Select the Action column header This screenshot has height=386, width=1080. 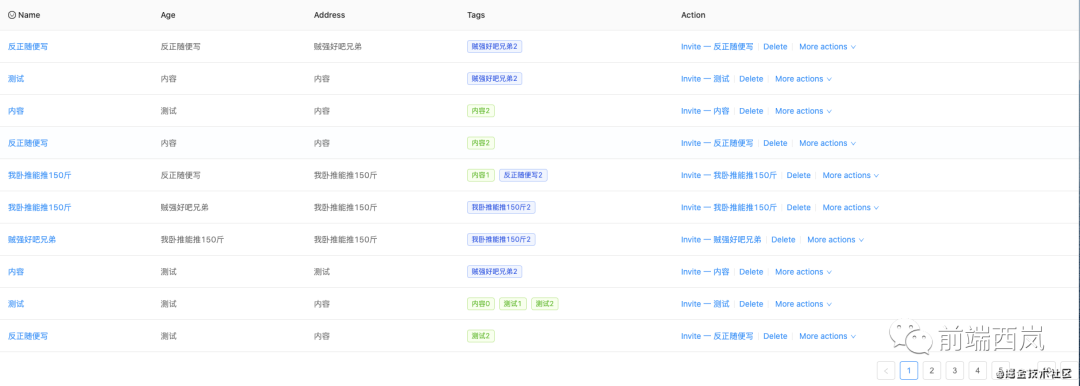click(x=693, y=14)
